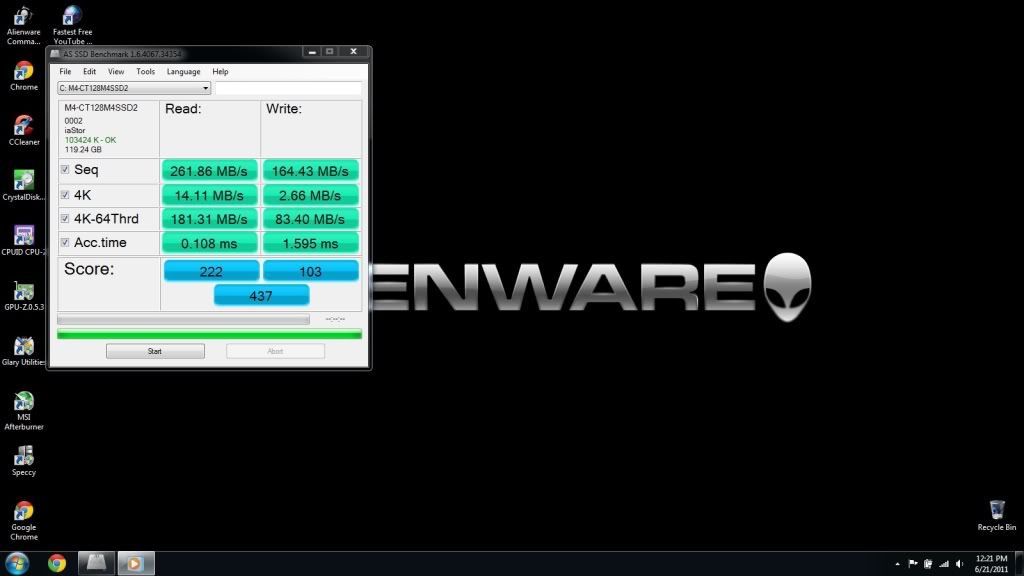Click 4K-64Thrd write result 83.40 MB/s
Image resolution: width=1024 pixels, height=576 pixels.
click(310, 219)
